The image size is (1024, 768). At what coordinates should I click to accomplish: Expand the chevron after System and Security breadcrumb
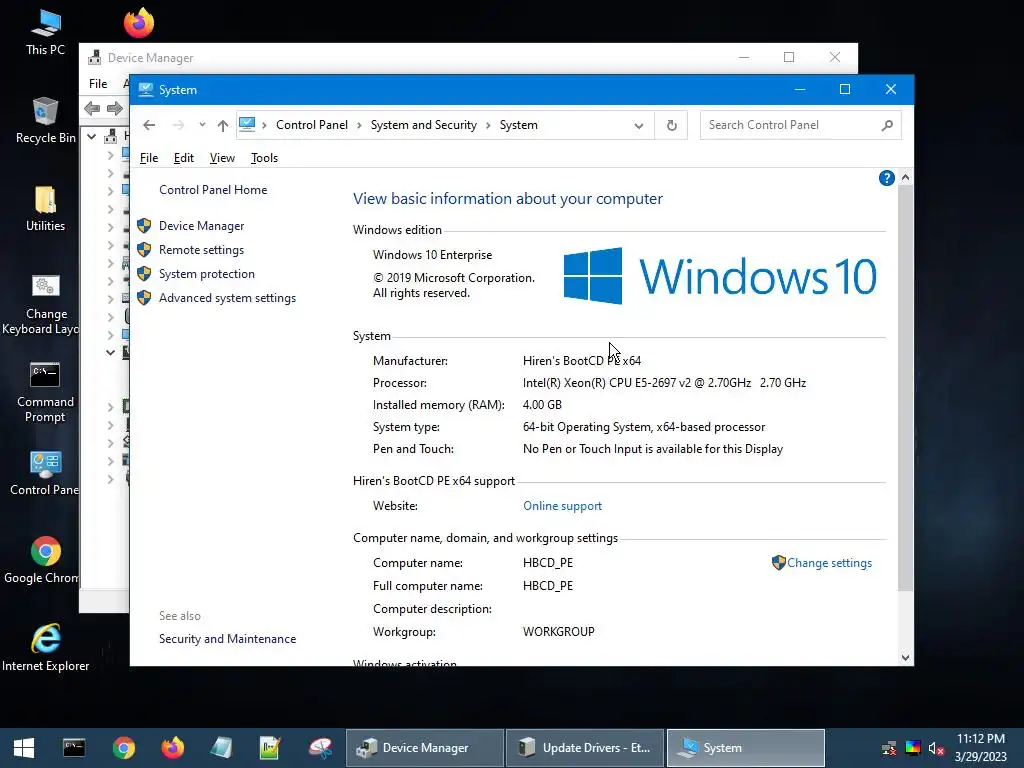[x=488, y=125]
